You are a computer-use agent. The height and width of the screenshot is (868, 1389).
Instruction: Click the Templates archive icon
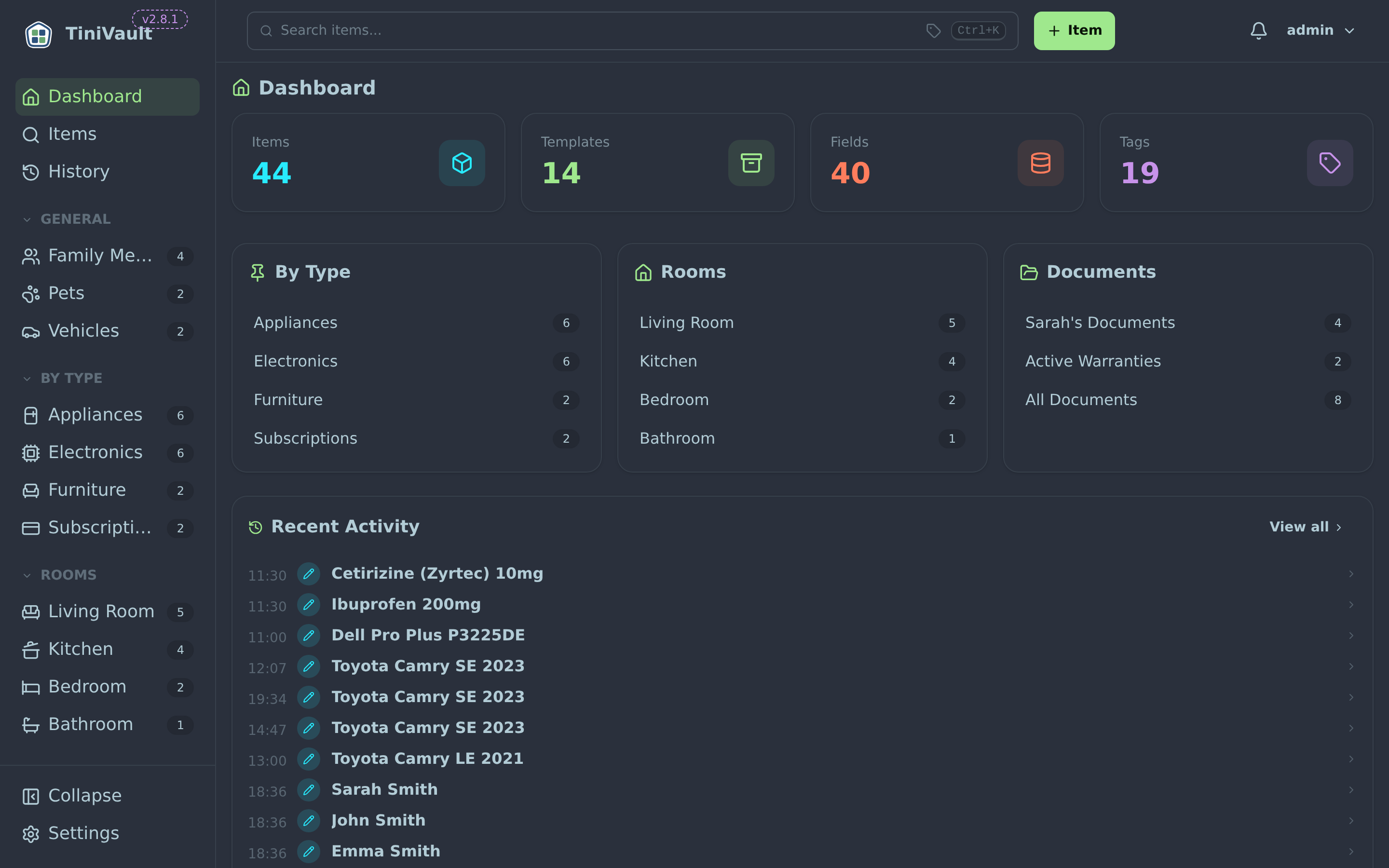(751, 163)
